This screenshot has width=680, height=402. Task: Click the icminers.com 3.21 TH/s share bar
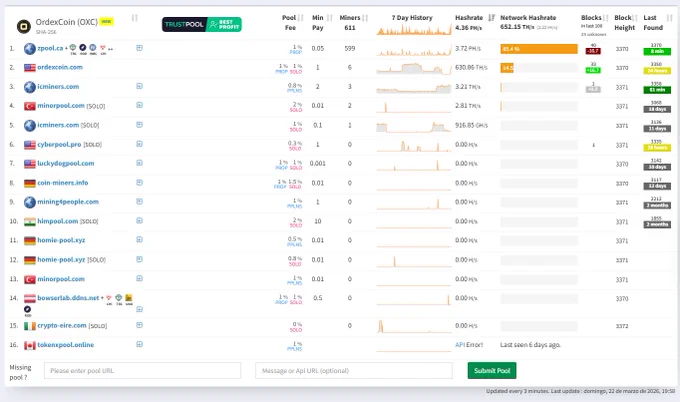(x=539, y=87)
